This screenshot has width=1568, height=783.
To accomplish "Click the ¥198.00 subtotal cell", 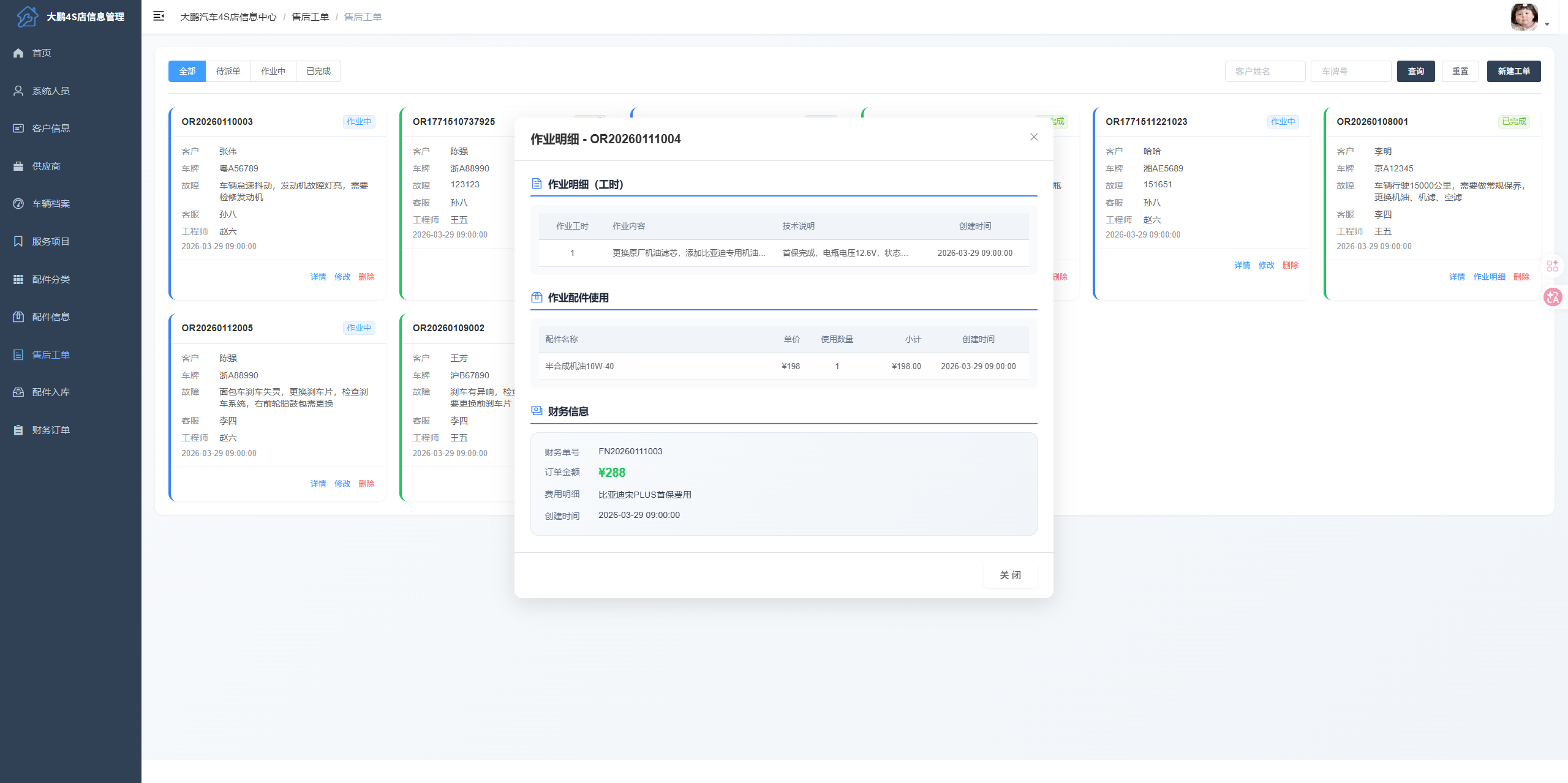I will [907, 366].
